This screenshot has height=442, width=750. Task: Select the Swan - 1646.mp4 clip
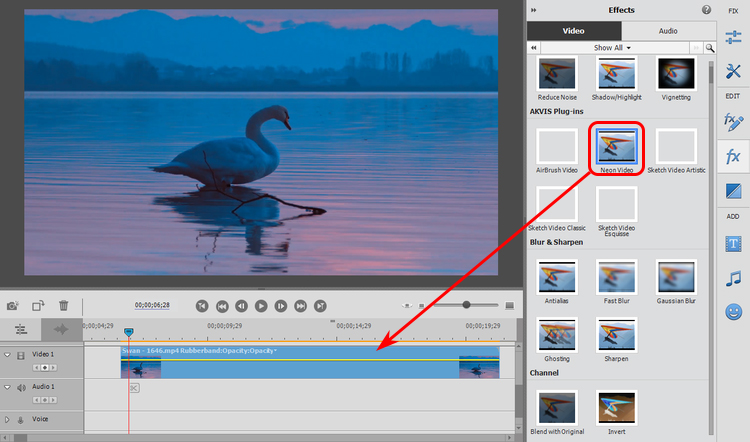point(310,363)
